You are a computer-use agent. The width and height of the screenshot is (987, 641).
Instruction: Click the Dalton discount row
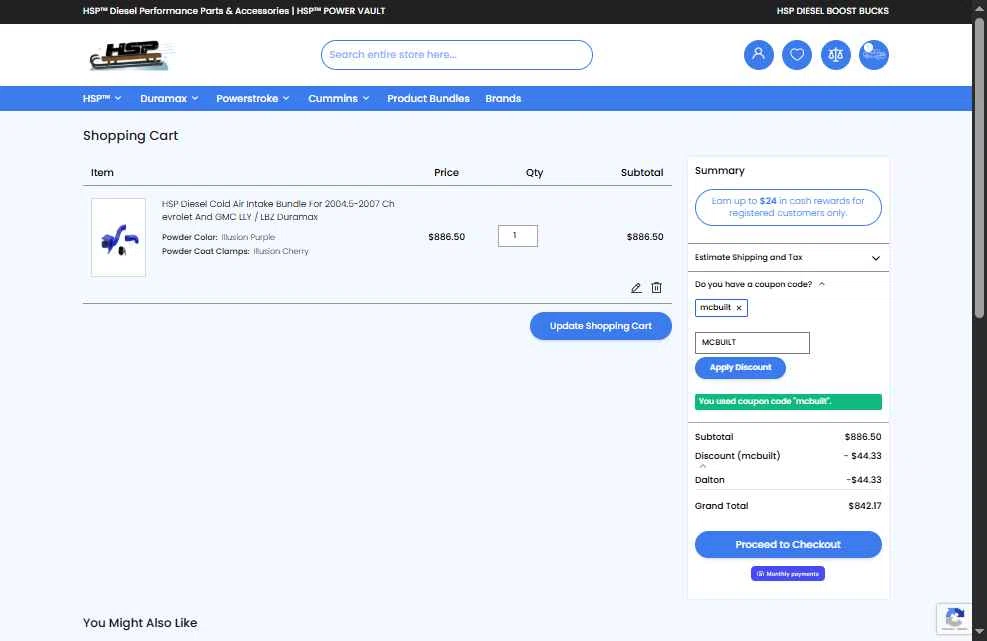pyautogui.click(x=788, y=480)
